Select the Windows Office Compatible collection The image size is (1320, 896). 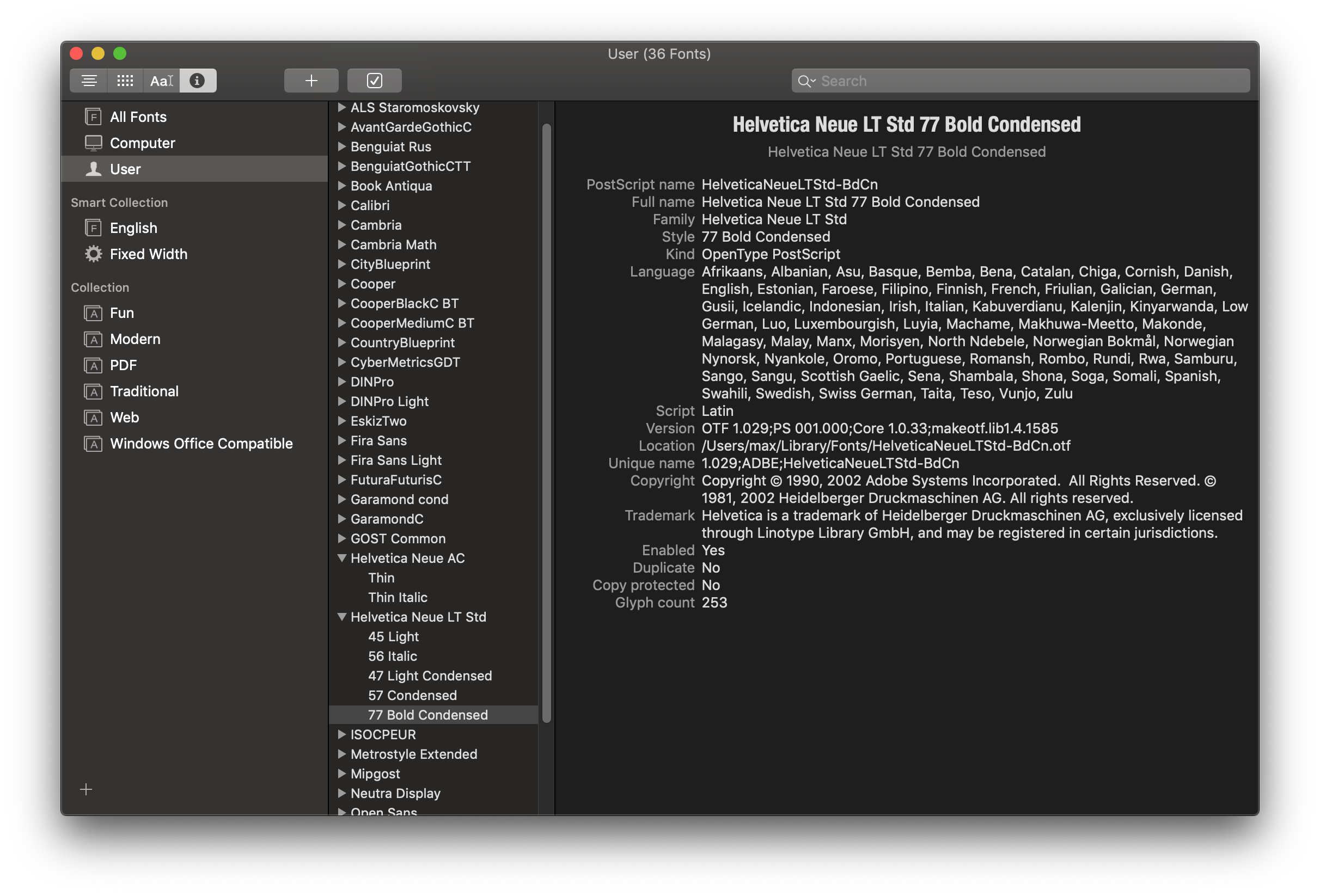point(201,444)
